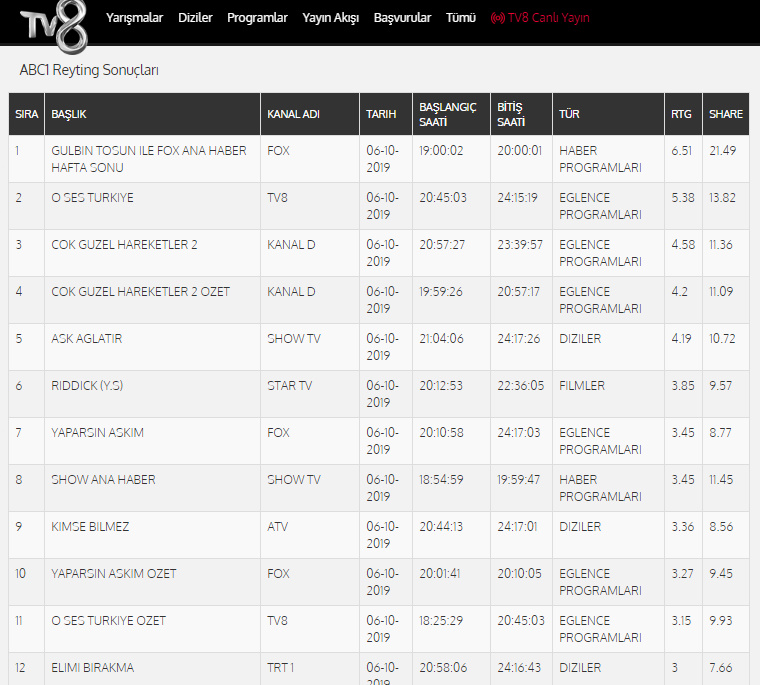Screen dimensions: 760x685
Task: Click the ABC1 Reyting Sonuçları heading
Action: pyautogui.click(x=89, y=71)
